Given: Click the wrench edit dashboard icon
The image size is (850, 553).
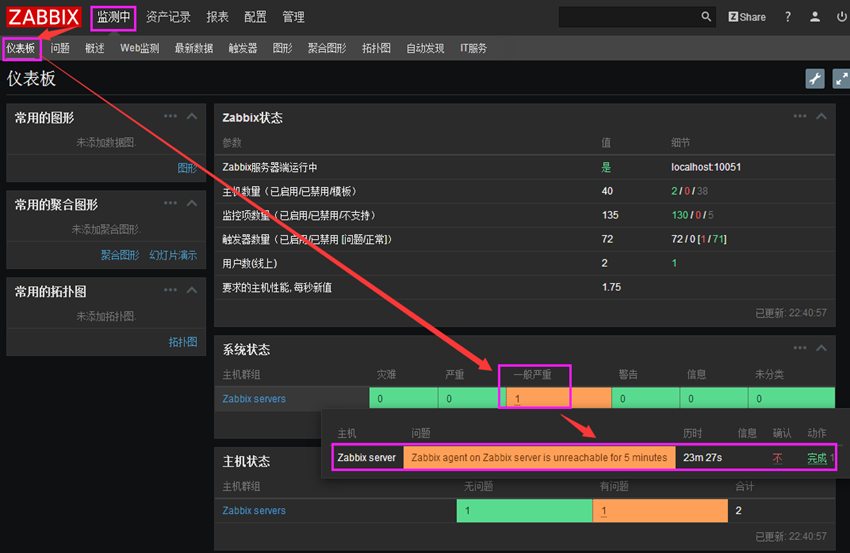Looking at the screenshot, I should [815, 79].
